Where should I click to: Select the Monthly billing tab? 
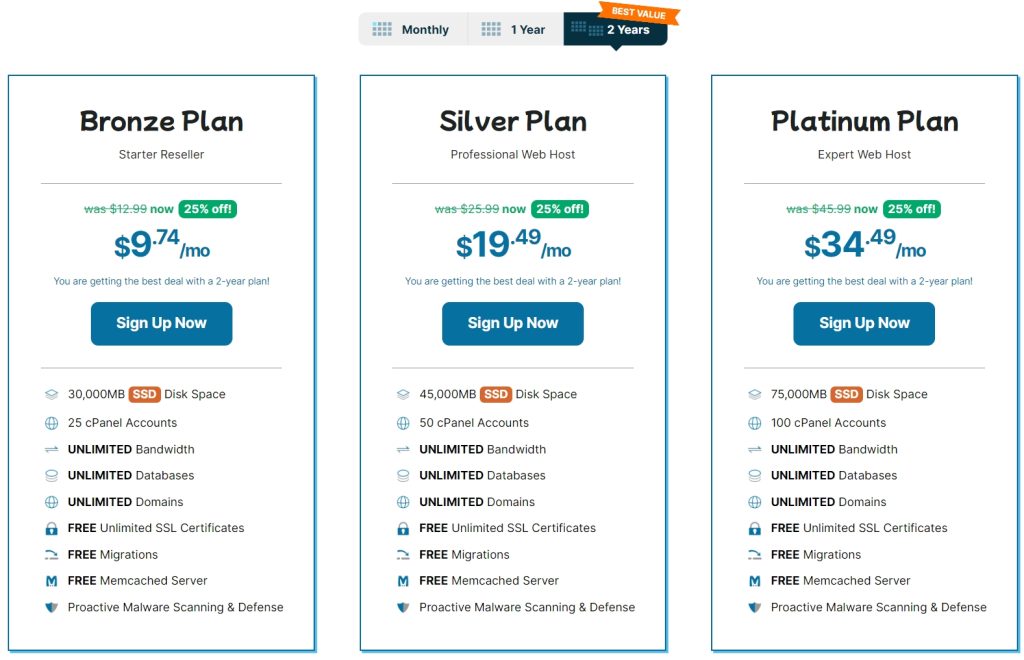(x=411, y=30)
